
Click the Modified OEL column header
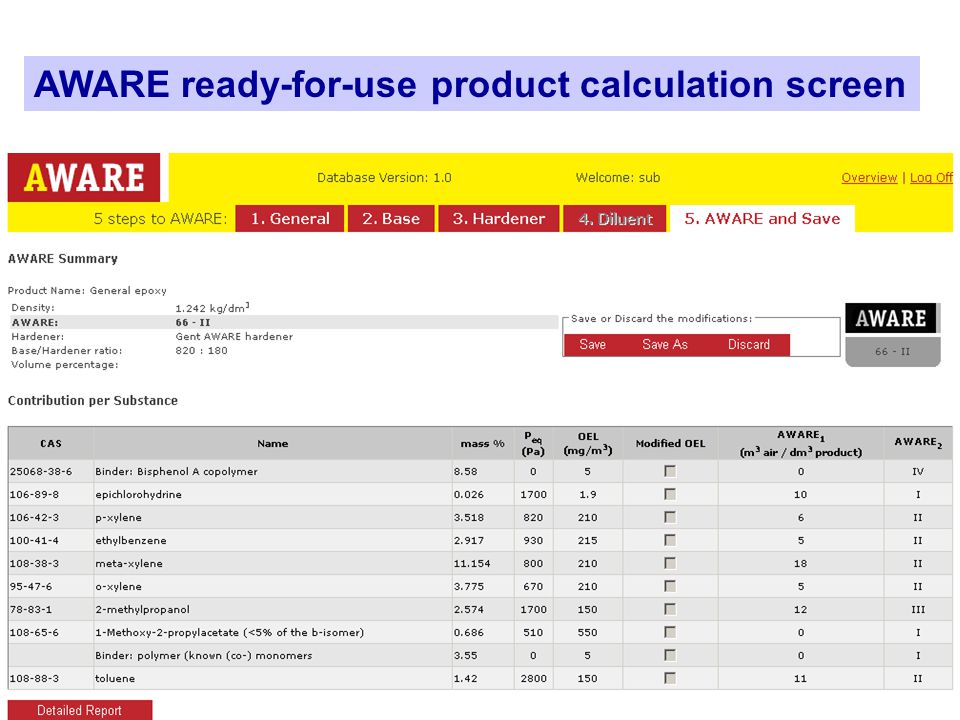670,443
